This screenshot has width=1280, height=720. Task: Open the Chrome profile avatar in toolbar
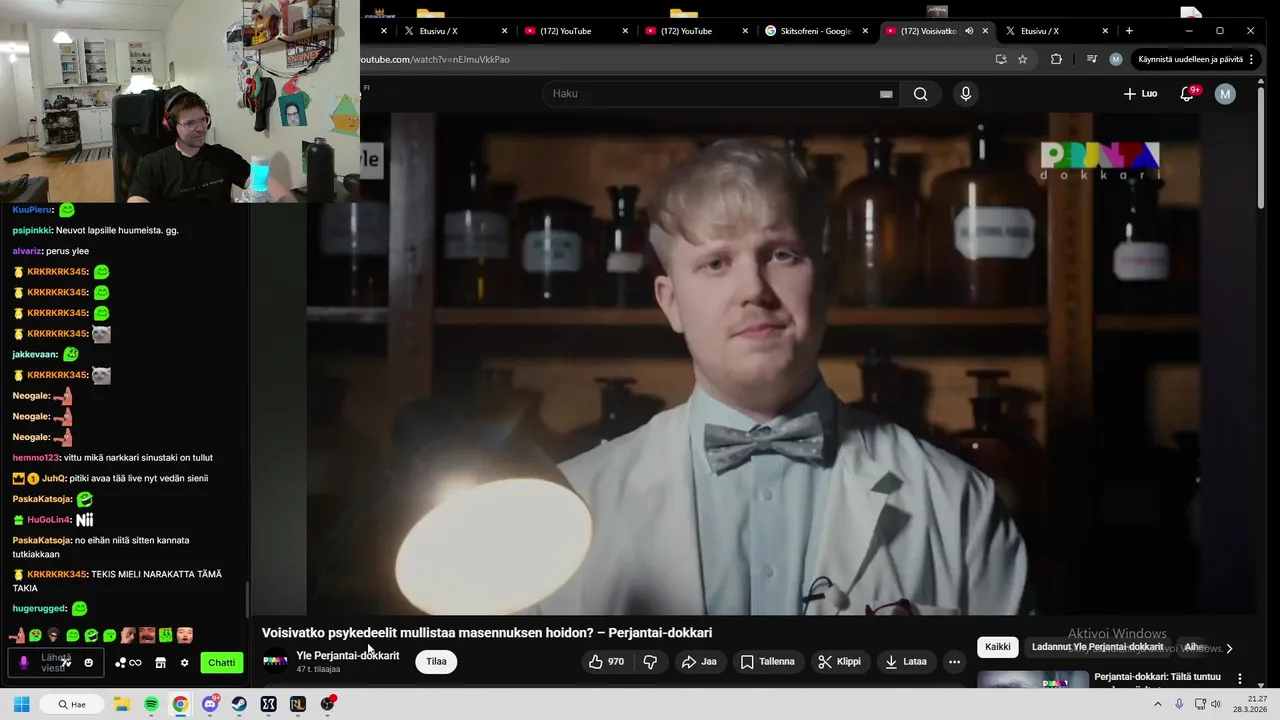coord(1116,59)
